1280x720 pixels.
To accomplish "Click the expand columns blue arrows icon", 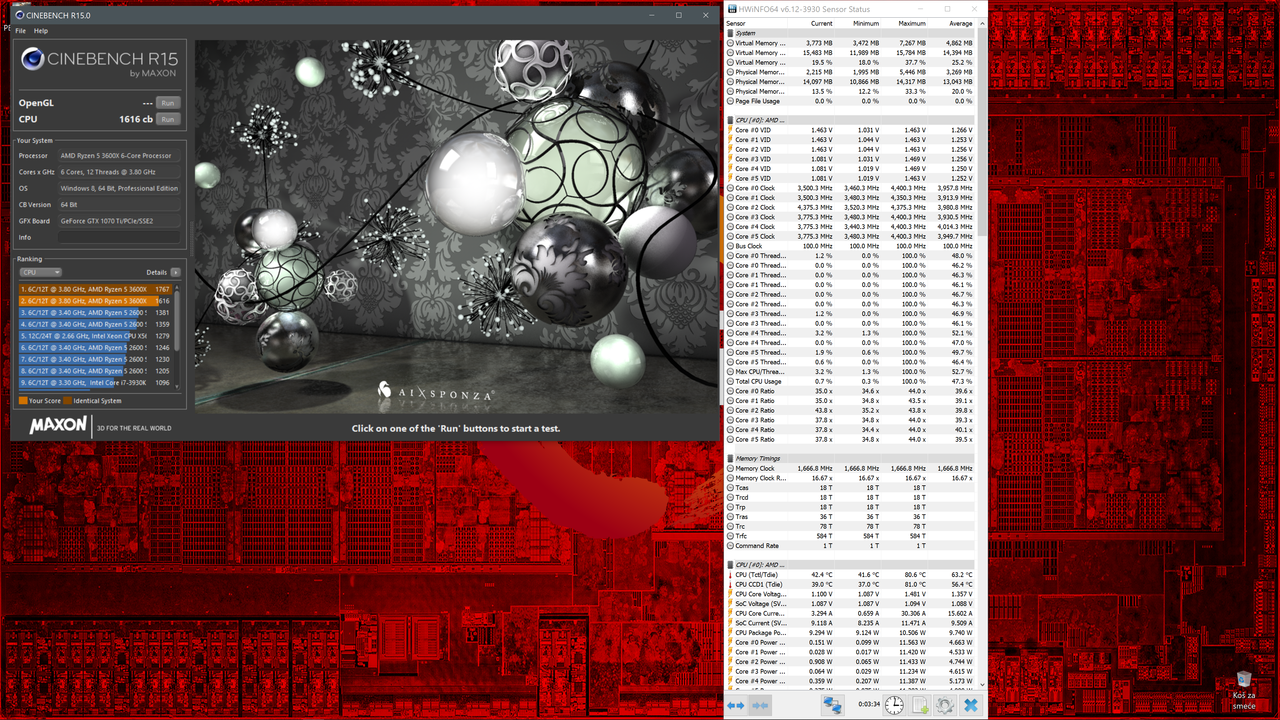I will pos(736,705).
